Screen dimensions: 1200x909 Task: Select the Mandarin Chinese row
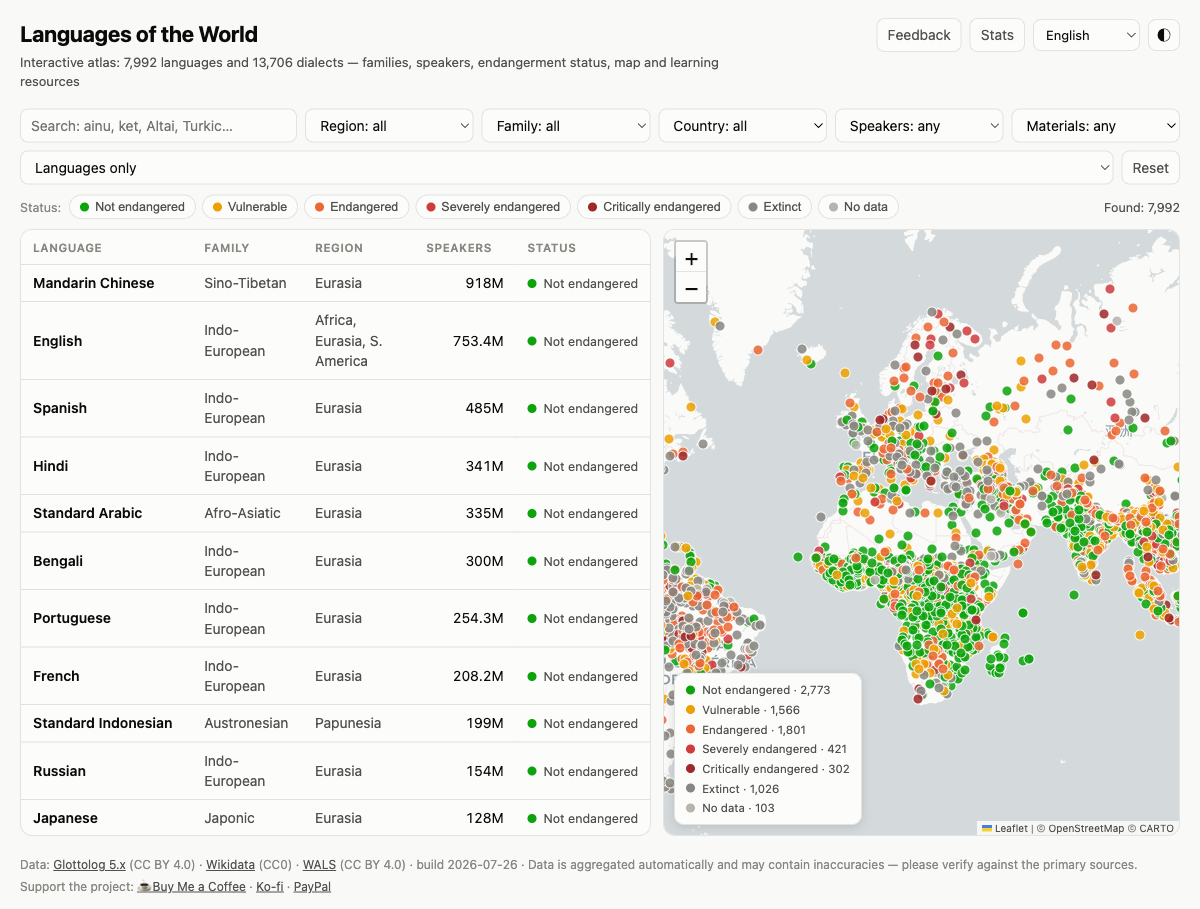pos(335,283)
